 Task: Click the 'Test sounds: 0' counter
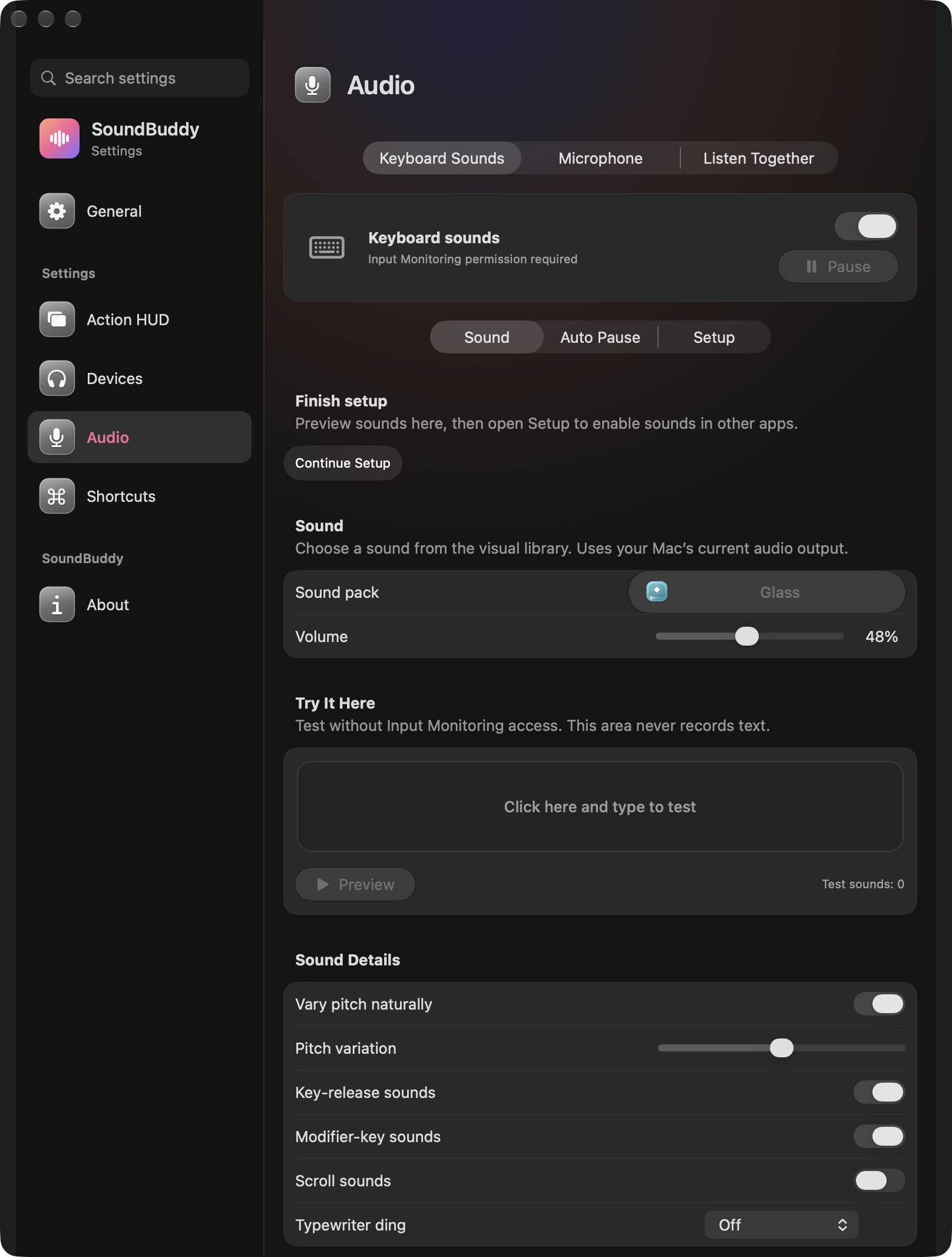click(x=863, y=884)
